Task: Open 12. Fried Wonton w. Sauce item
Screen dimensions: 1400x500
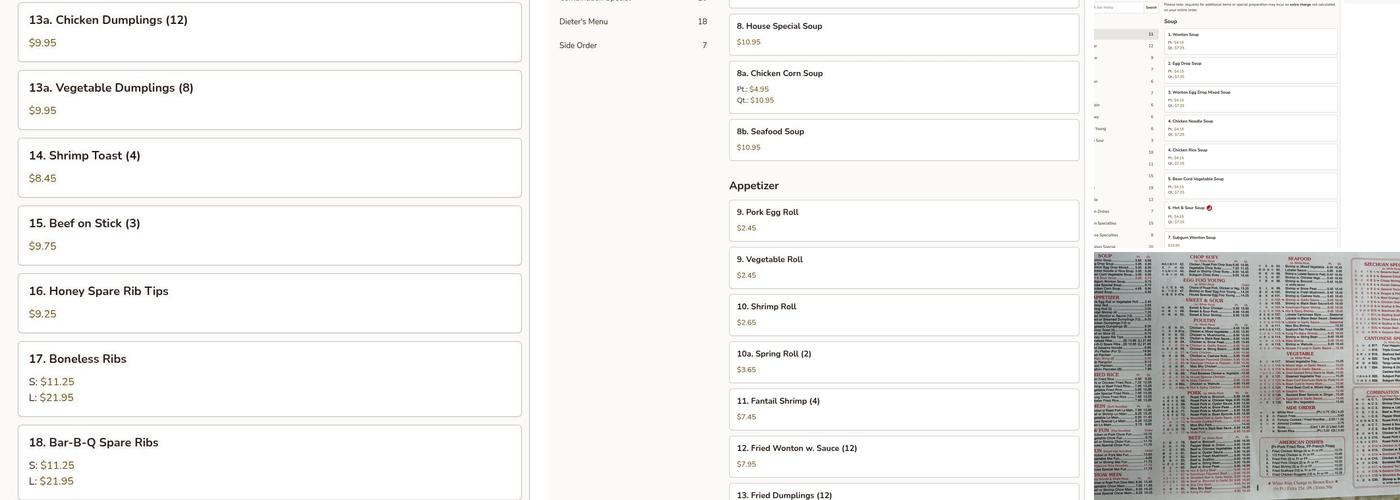Action: click(903, 456)
